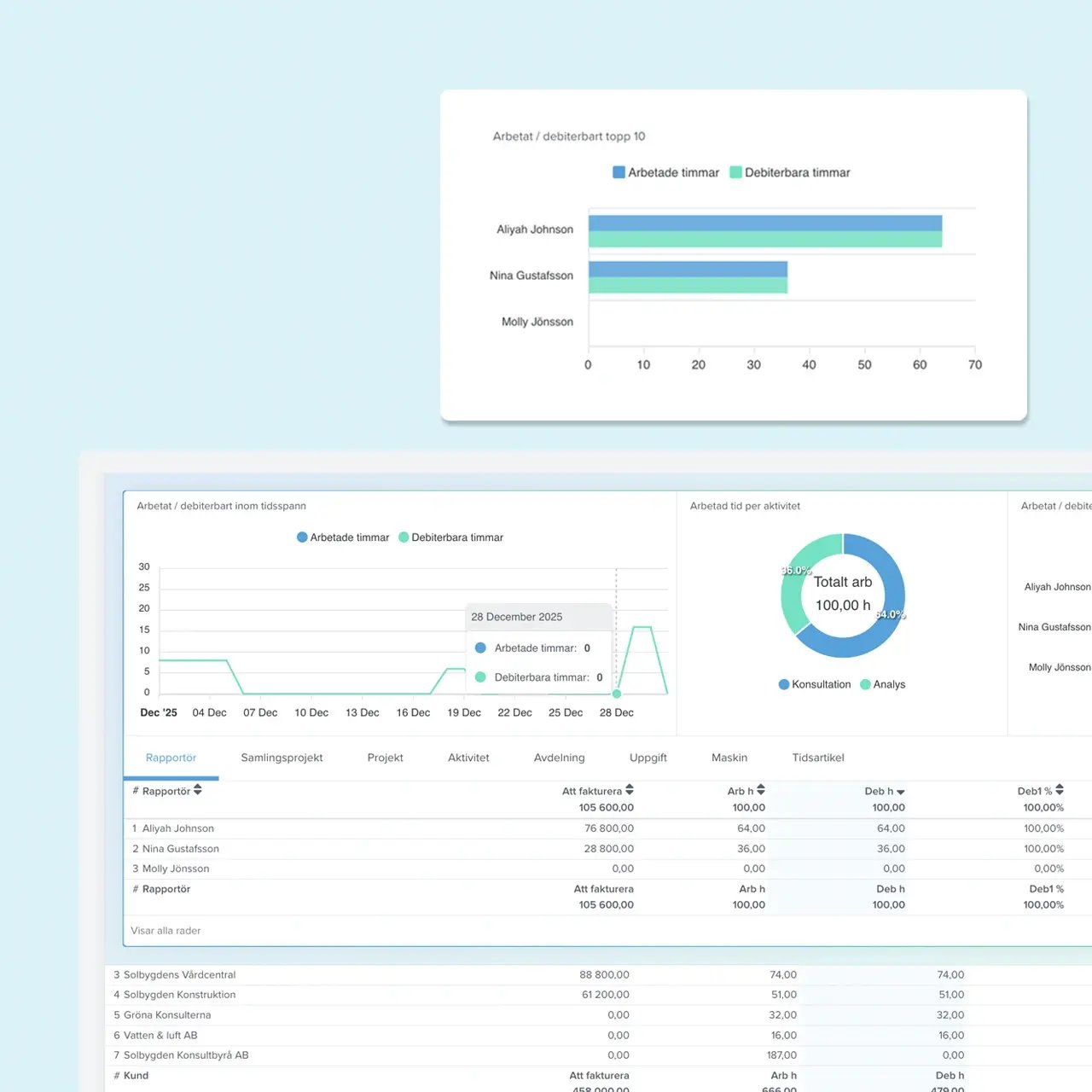Open the Aktivitet tab

(468, 758)
